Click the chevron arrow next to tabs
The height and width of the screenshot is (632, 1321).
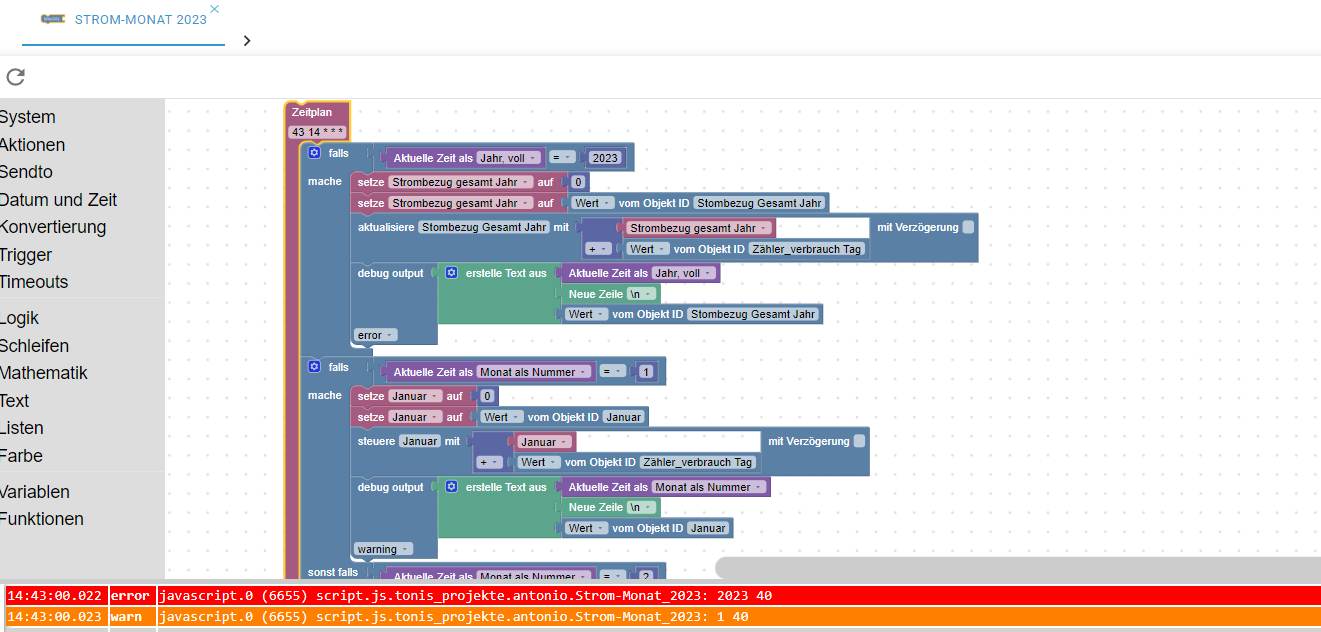click(x=246, y=41)
